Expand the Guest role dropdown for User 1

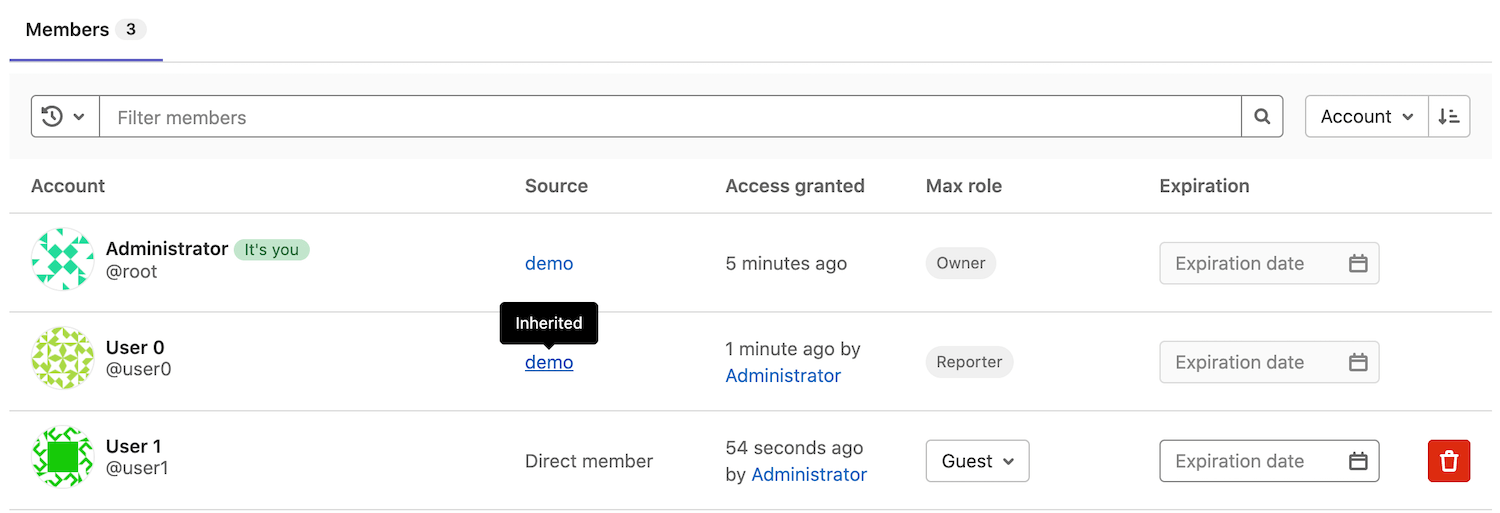tap(977, 461)
